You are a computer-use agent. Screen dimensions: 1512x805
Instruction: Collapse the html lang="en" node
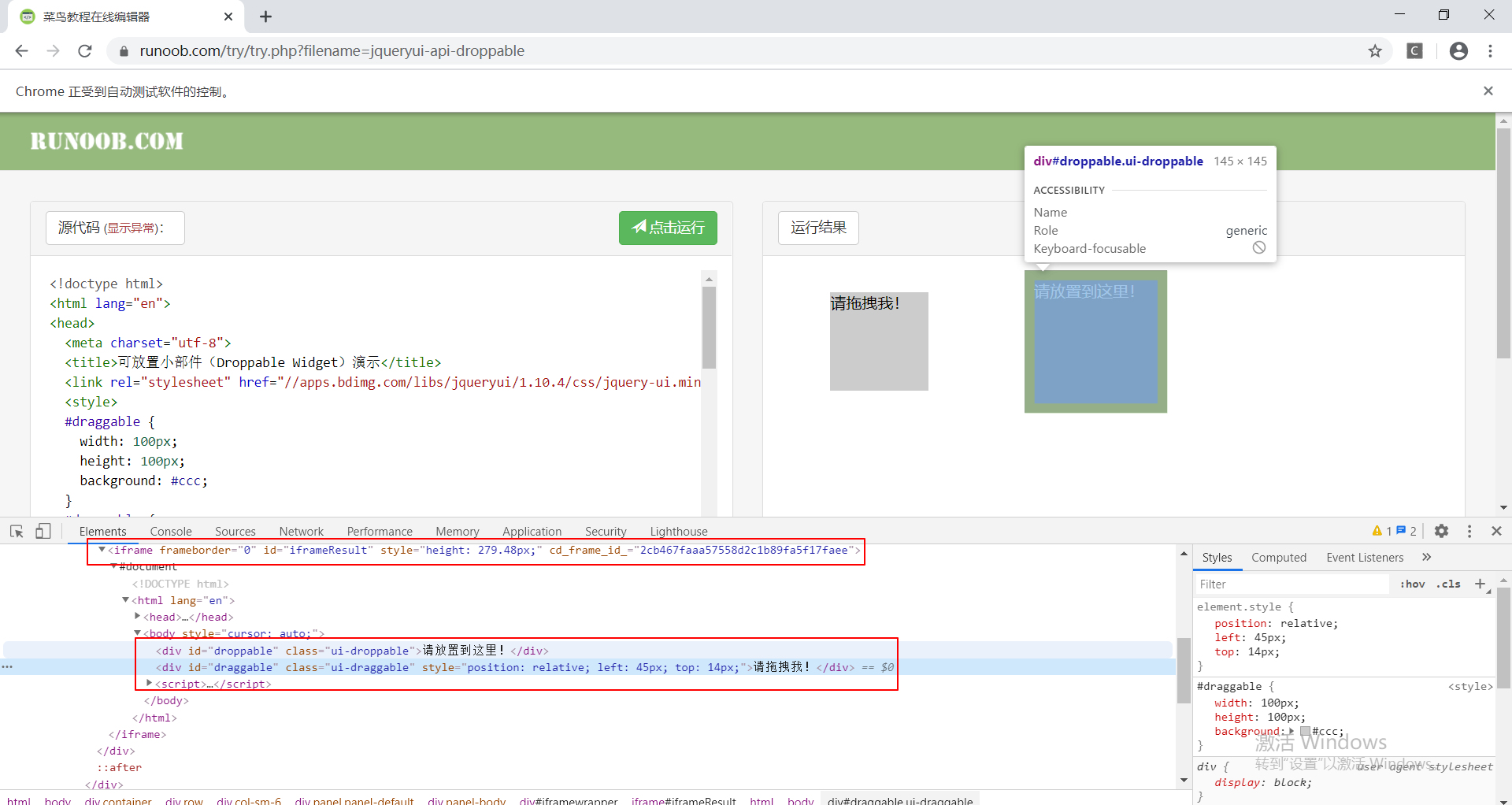(125, 600)
